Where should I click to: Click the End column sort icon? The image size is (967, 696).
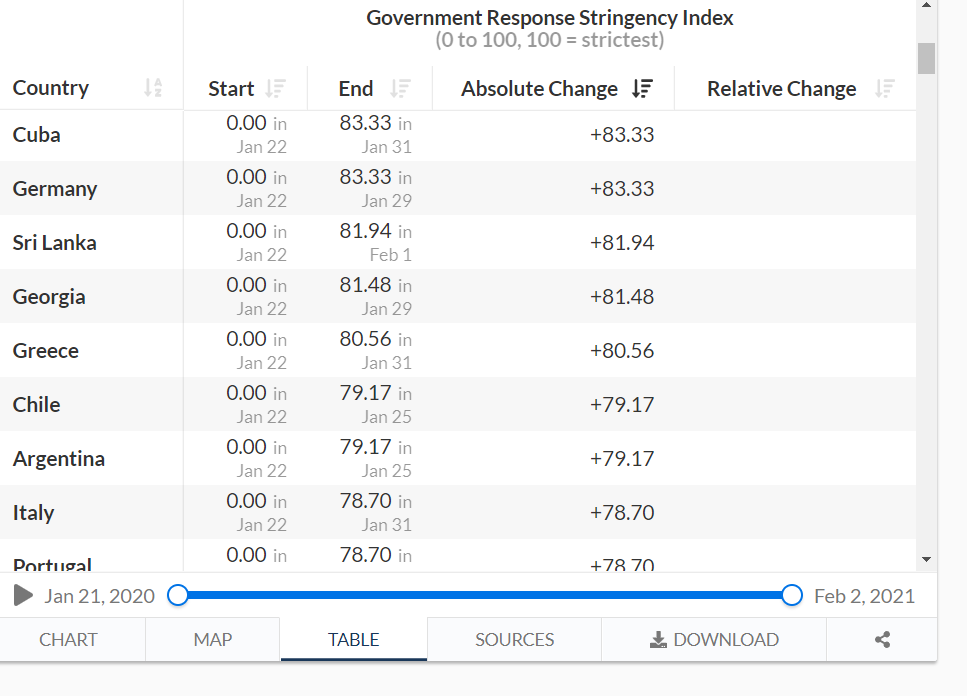tap(400, 89)
